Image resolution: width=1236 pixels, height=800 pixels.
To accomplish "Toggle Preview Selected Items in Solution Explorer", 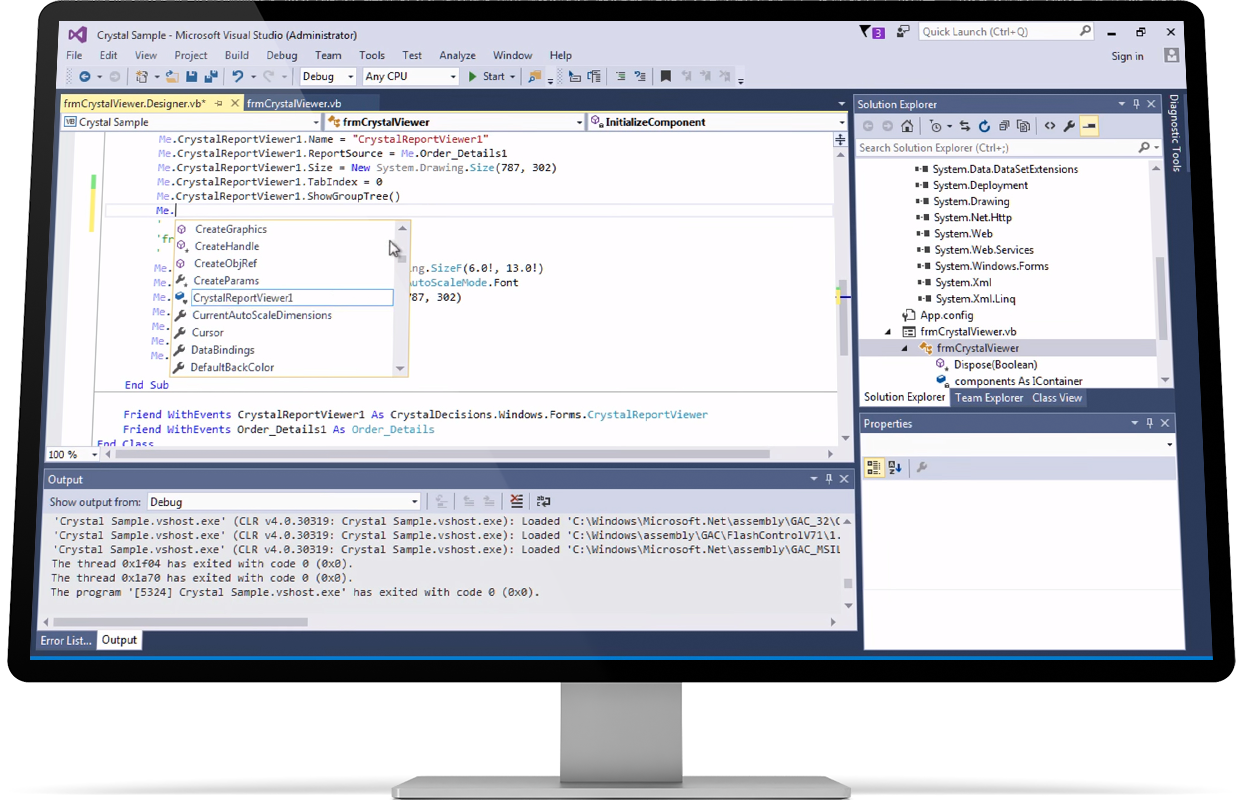I will [1089, 126].
